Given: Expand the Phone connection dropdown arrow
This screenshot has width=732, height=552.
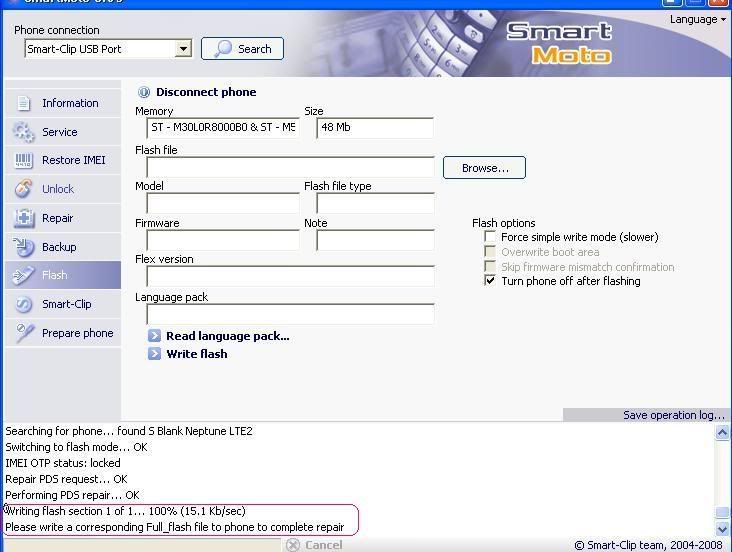Looking at the screenshot, I should tap(183, 49).
